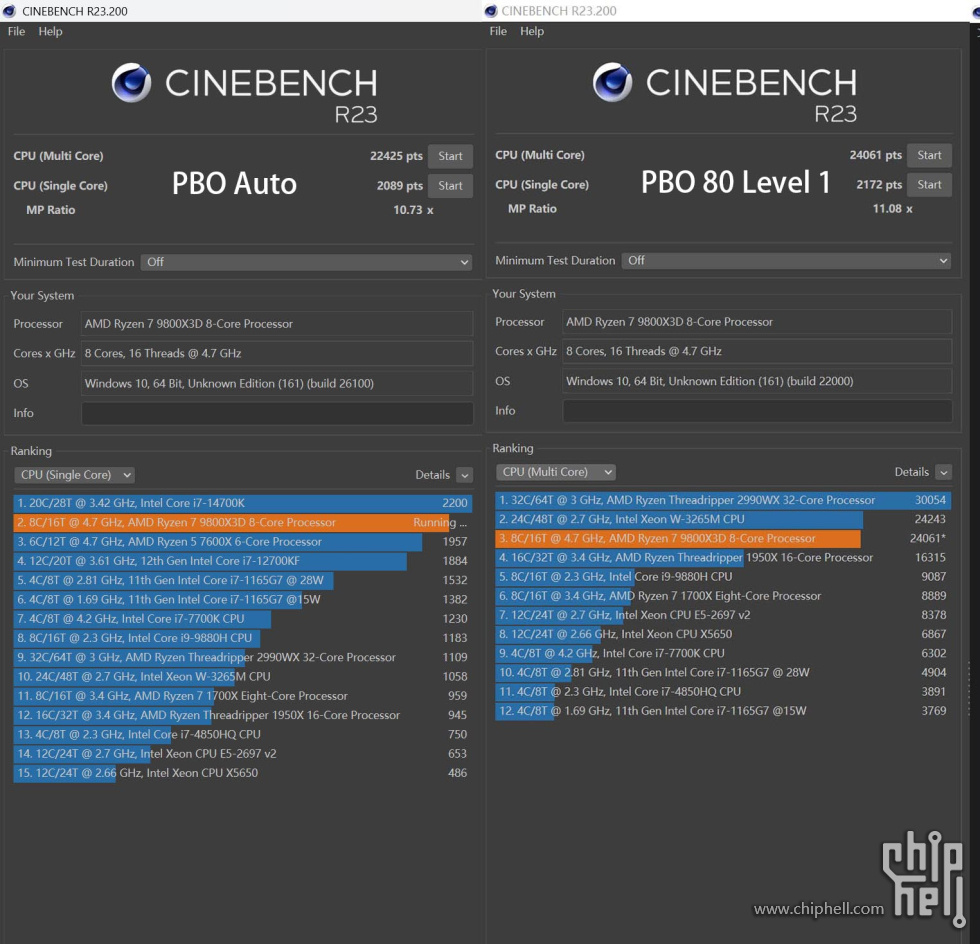
Task: Select right ranking row 12, i7-1165G7 @15W
Action: 723,711
